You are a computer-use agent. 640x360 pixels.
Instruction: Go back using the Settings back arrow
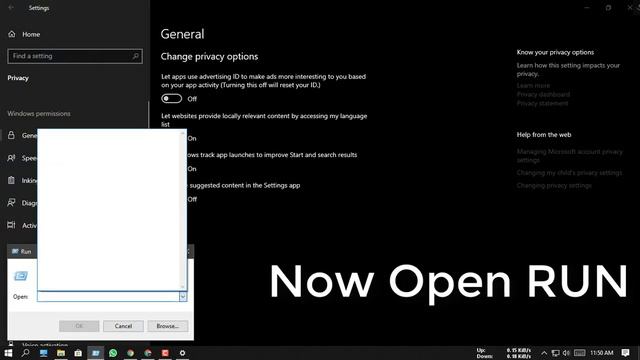pyautogui.click(x=11, y=8)
